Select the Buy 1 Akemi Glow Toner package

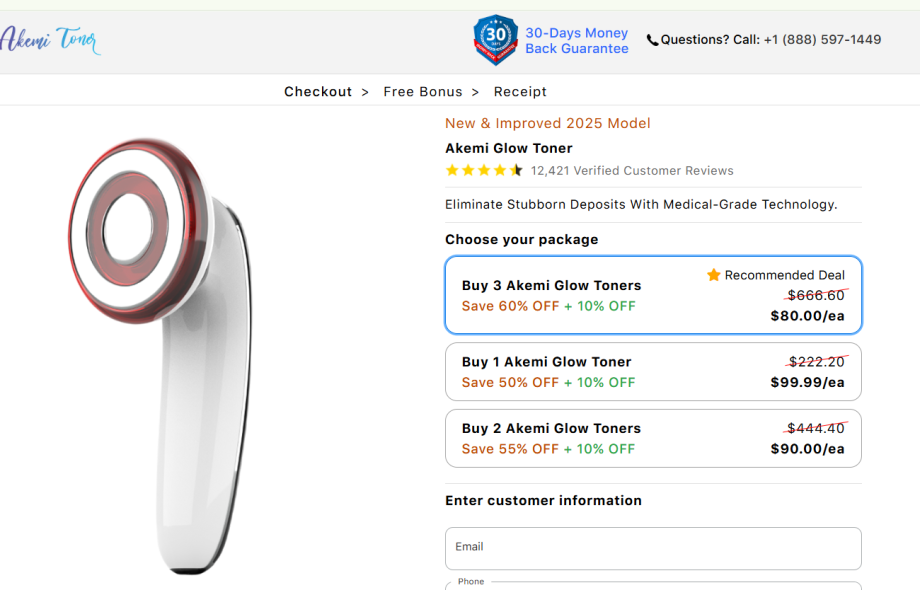pos(653,372)
